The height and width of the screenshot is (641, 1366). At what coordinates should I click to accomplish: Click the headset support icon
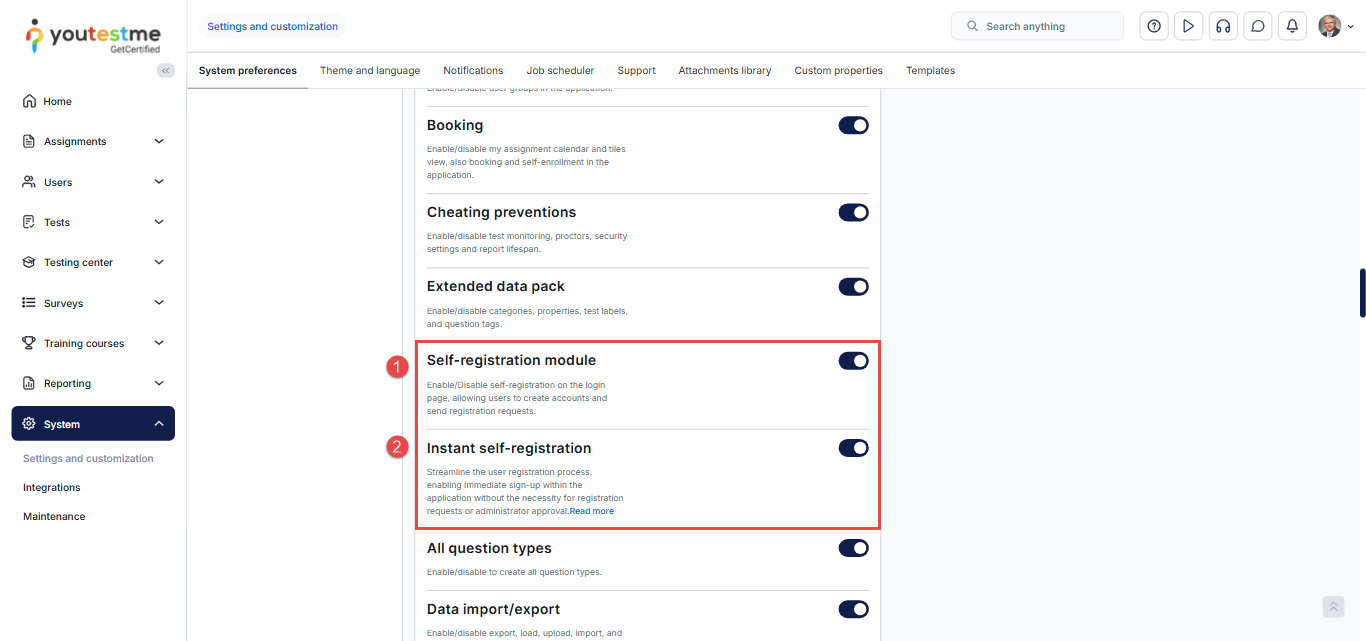1222,26
